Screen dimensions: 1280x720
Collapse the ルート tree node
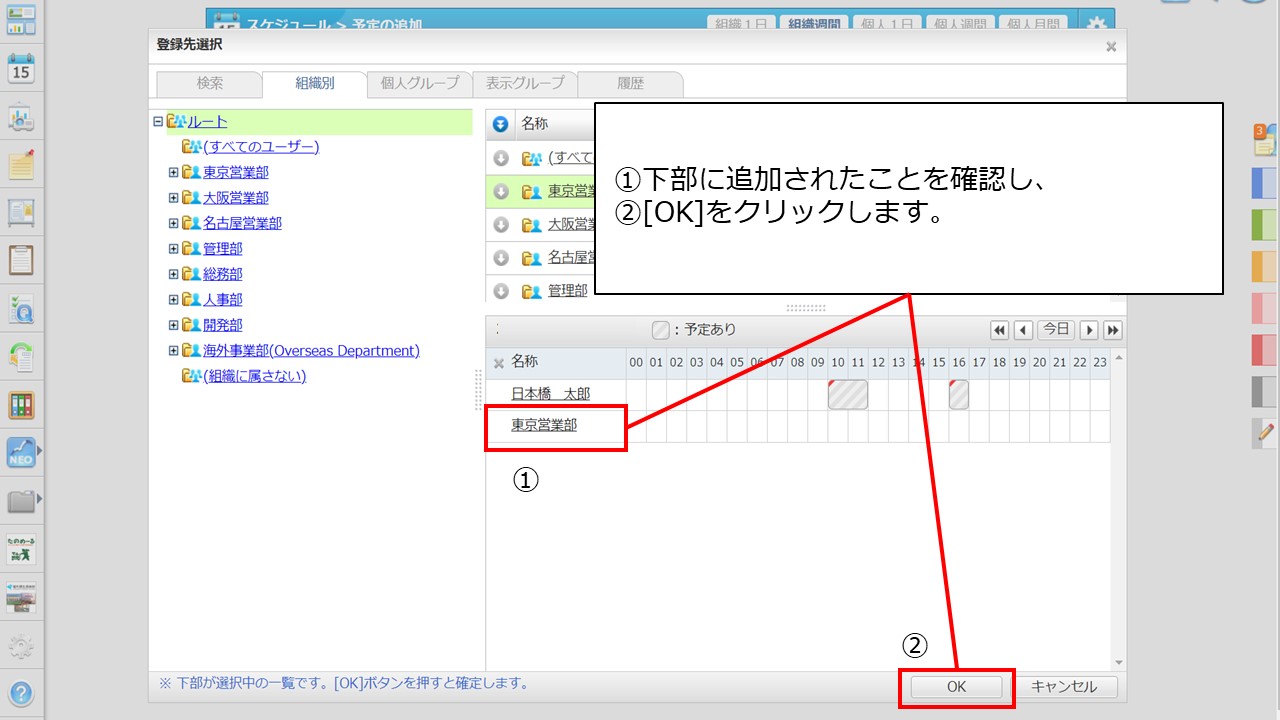(x=158, y=122)
